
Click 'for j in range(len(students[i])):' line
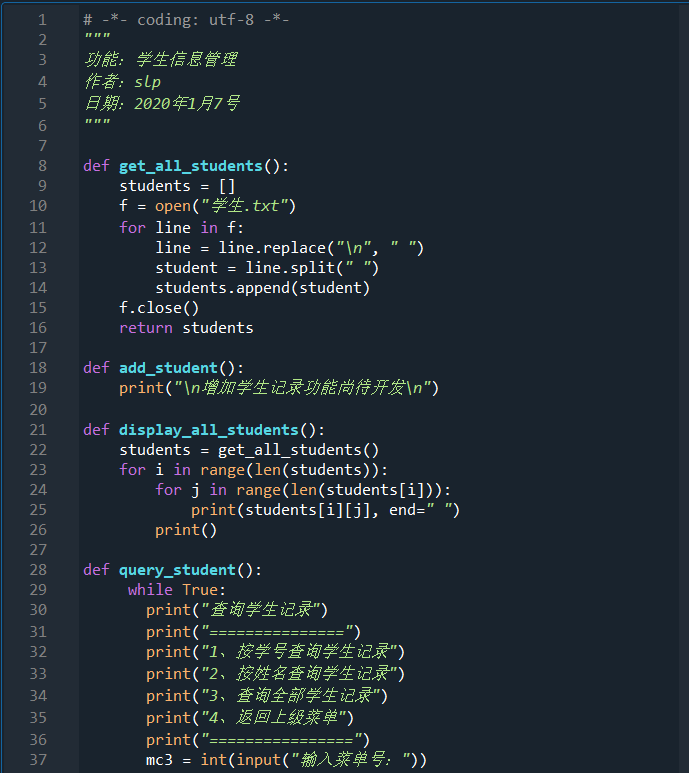[303, 490]
